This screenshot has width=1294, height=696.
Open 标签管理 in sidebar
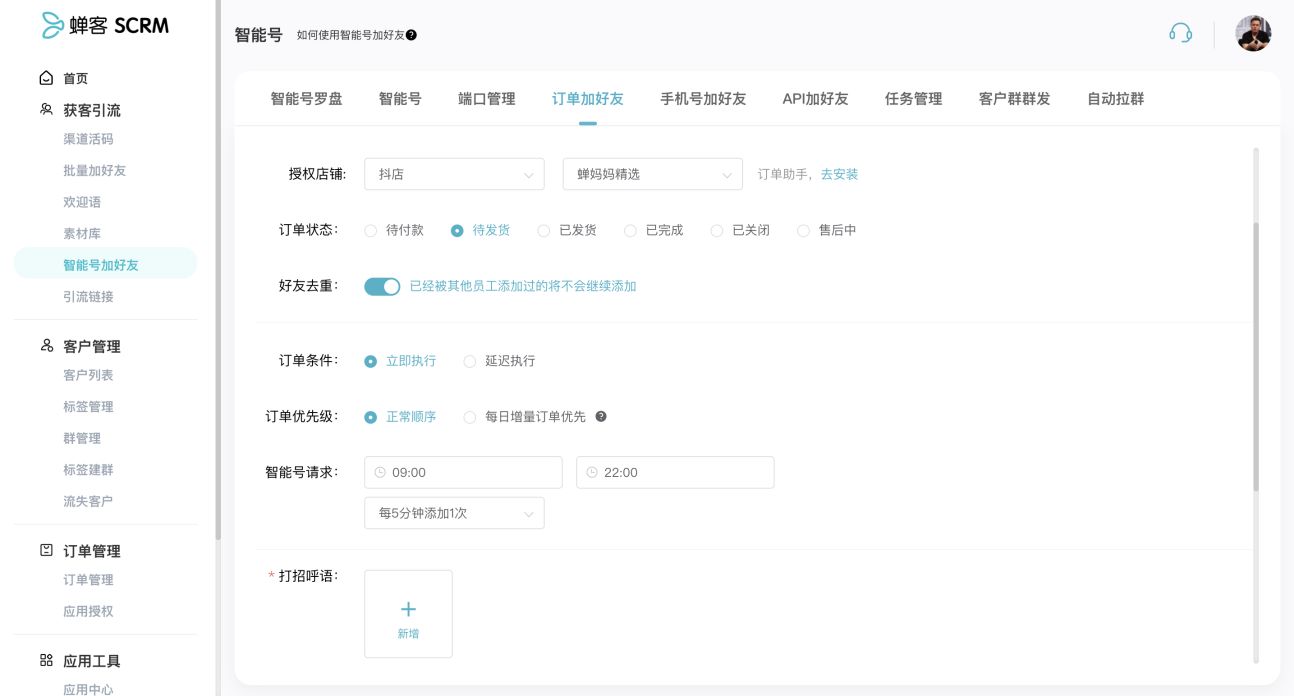(x=88, y=407)
